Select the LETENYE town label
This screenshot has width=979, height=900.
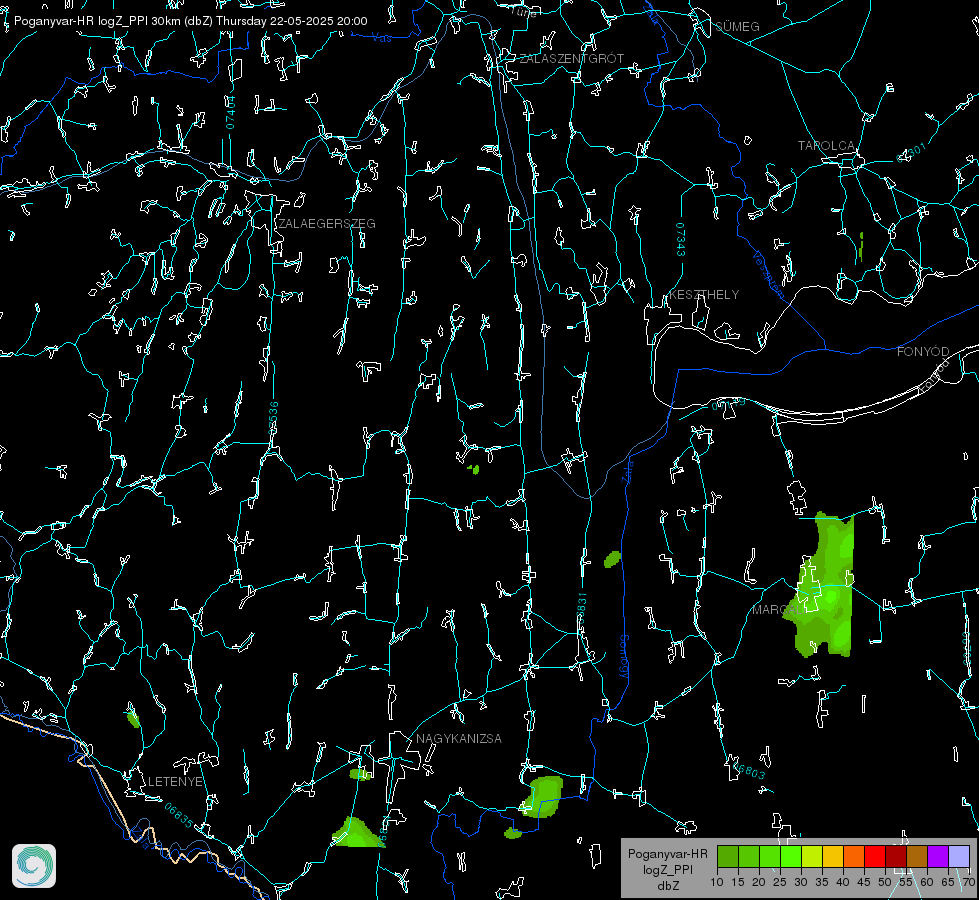175,781
